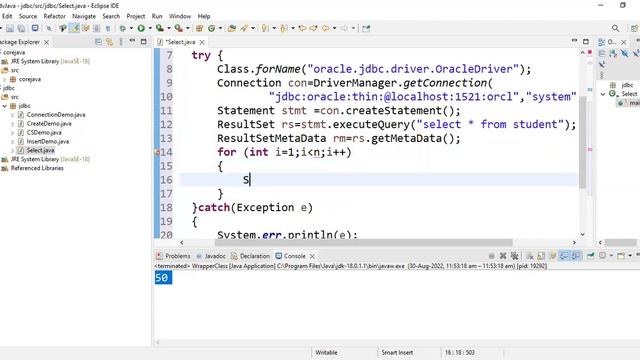Screen dimensions: 640x360
Task: Click the Save toolbar icon
Action: 9,28
